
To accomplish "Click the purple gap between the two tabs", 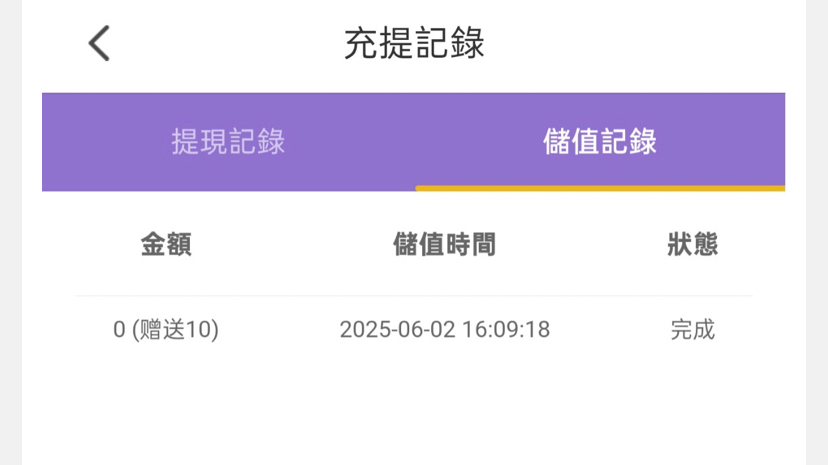I will pos(414,142).
